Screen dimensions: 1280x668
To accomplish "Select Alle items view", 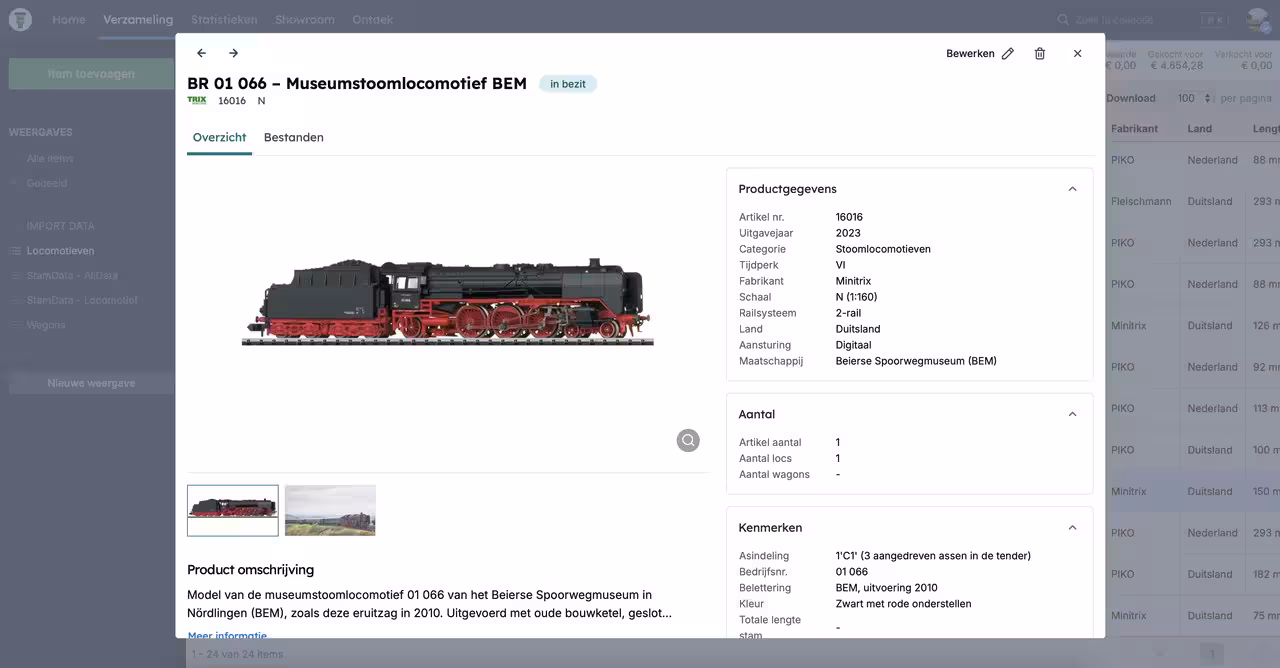I will tap(50, 158).
